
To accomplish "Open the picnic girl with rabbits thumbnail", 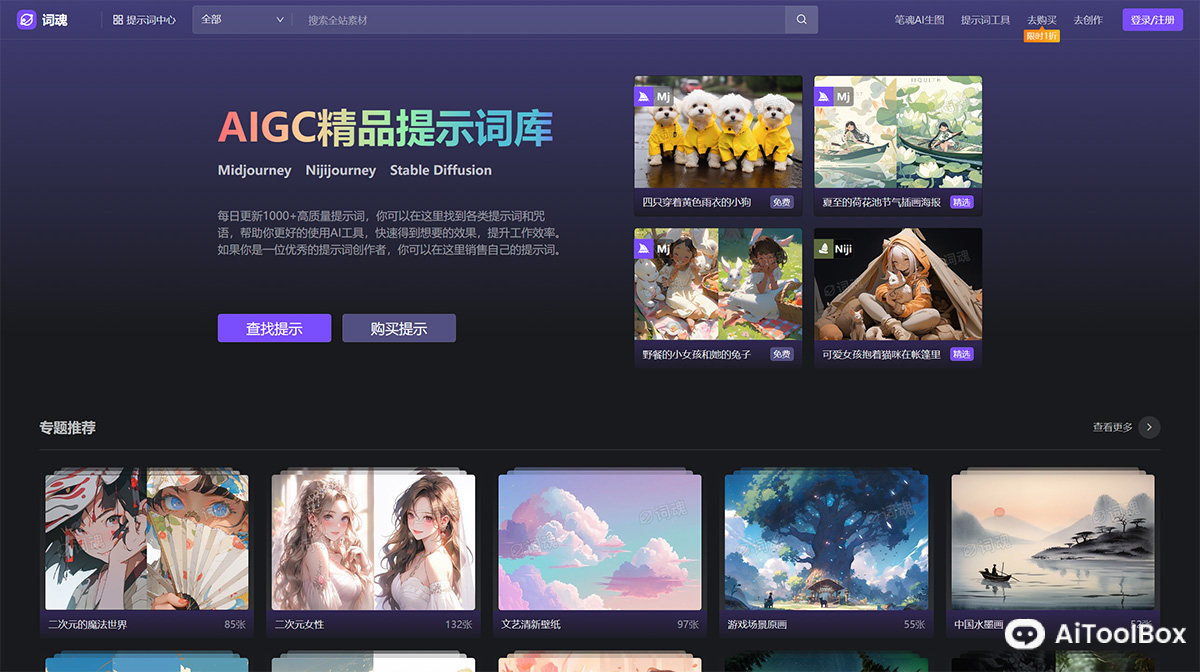I will pos(718,284).
